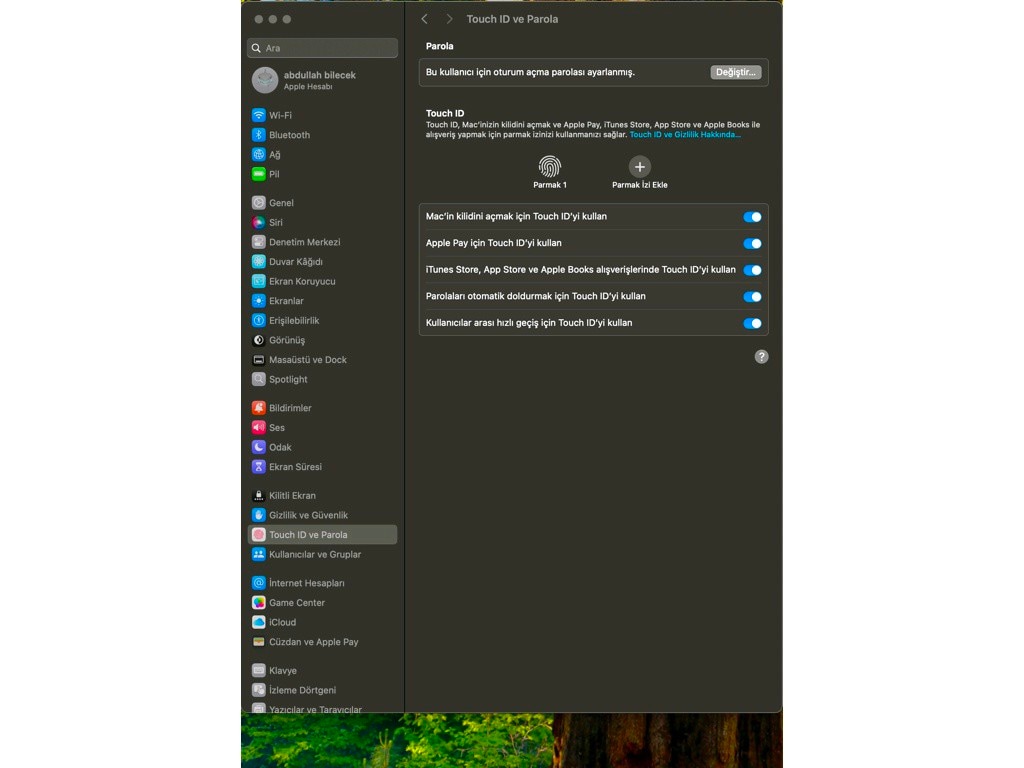The image size is (1024, 768).
Task: Select the Görünüş appearance entry
Action: click(323, 340)
